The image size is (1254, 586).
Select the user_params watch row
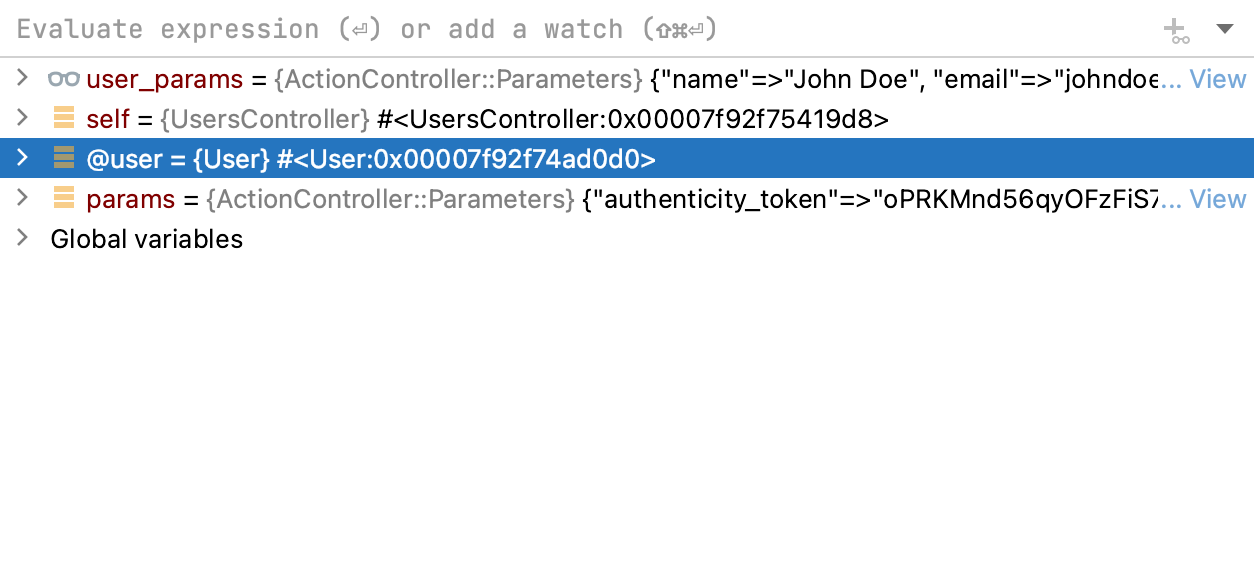[x=600, y=78]
